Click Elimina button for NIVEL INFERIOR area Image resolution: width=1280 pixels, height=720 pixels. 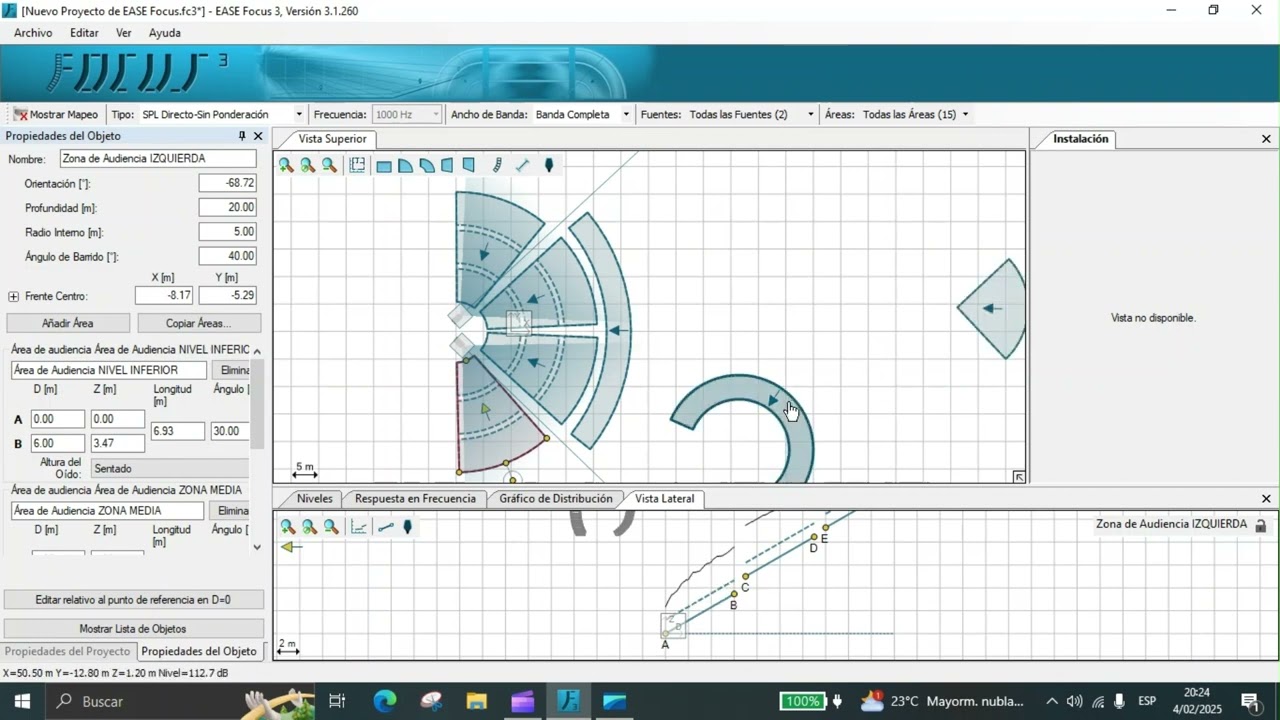click(x=231, y=370)
